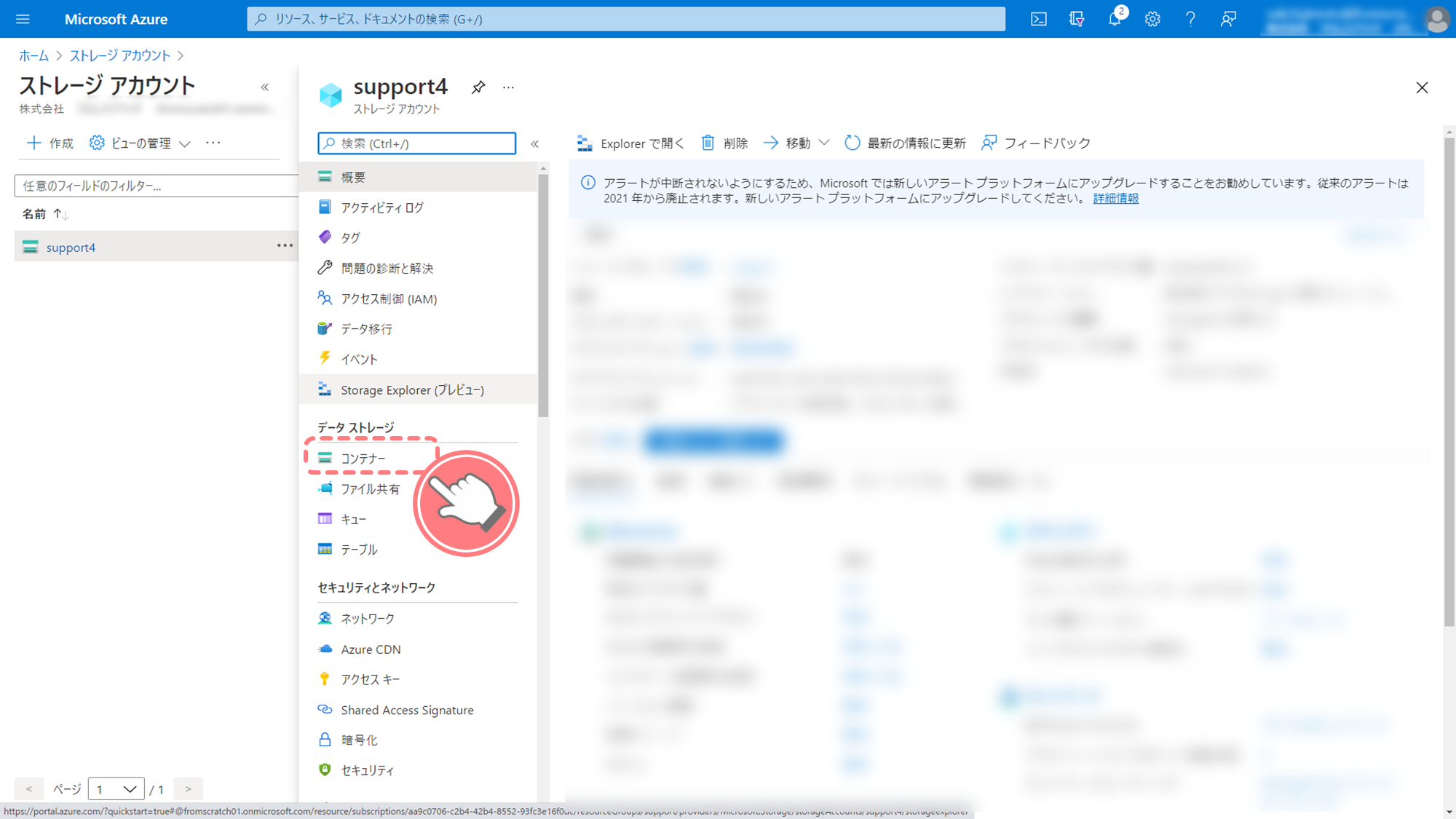
Task: Click the resource menu scrollbar
Action: tap(543, 296)
